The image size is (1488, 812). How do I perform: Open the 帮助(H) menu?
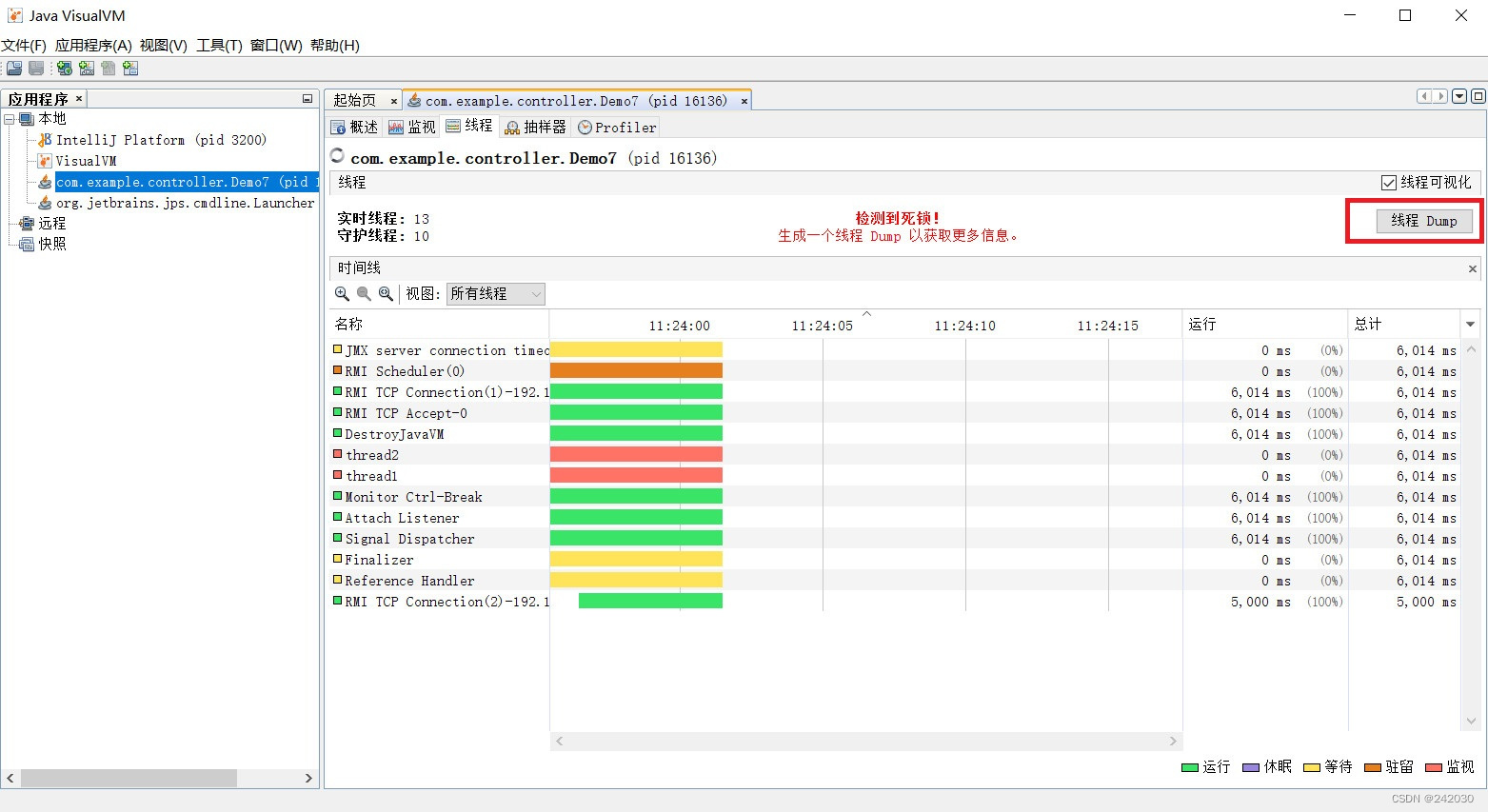coord(335,46)
